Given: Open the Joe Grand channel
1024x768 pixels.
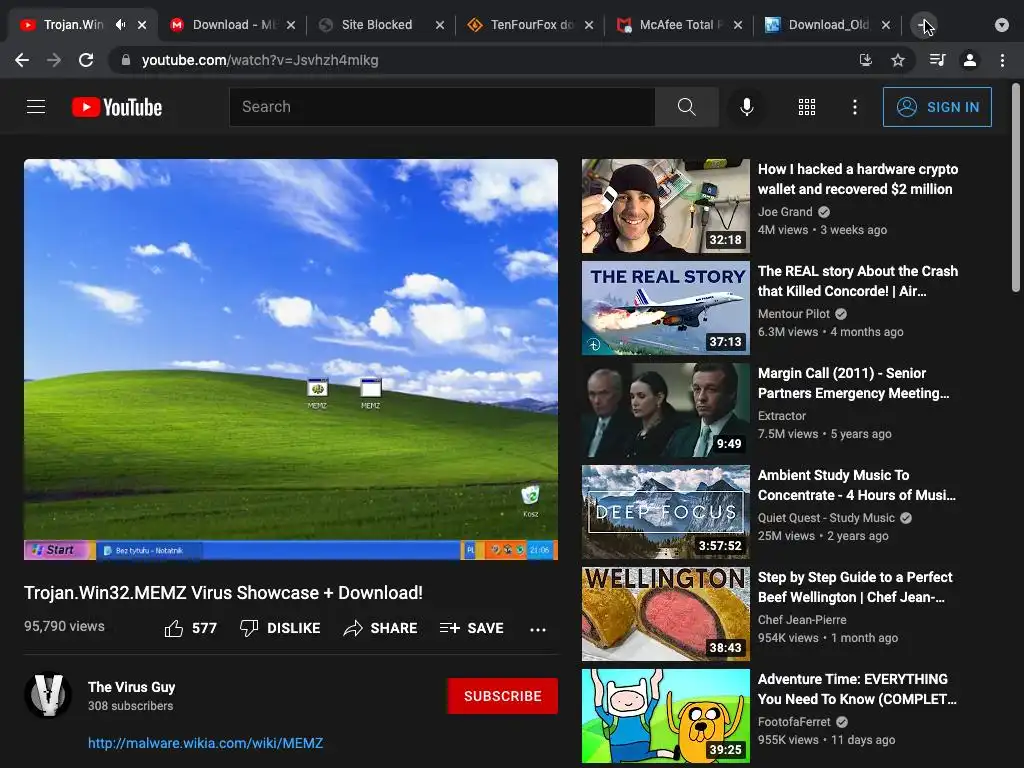Looking at the screenshot, I should pos(785,212).
